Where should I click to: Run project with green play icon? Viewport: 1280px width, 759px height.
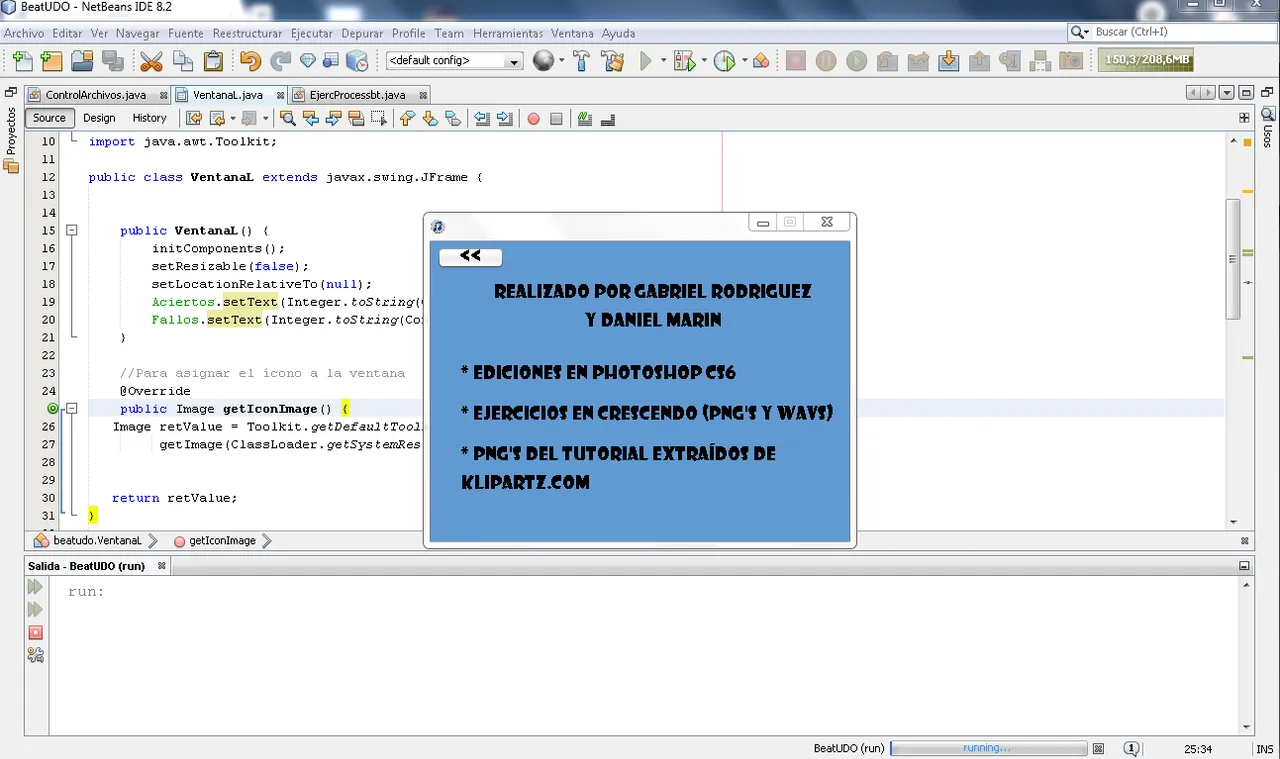pyautogui.click(x=646, y=61)
